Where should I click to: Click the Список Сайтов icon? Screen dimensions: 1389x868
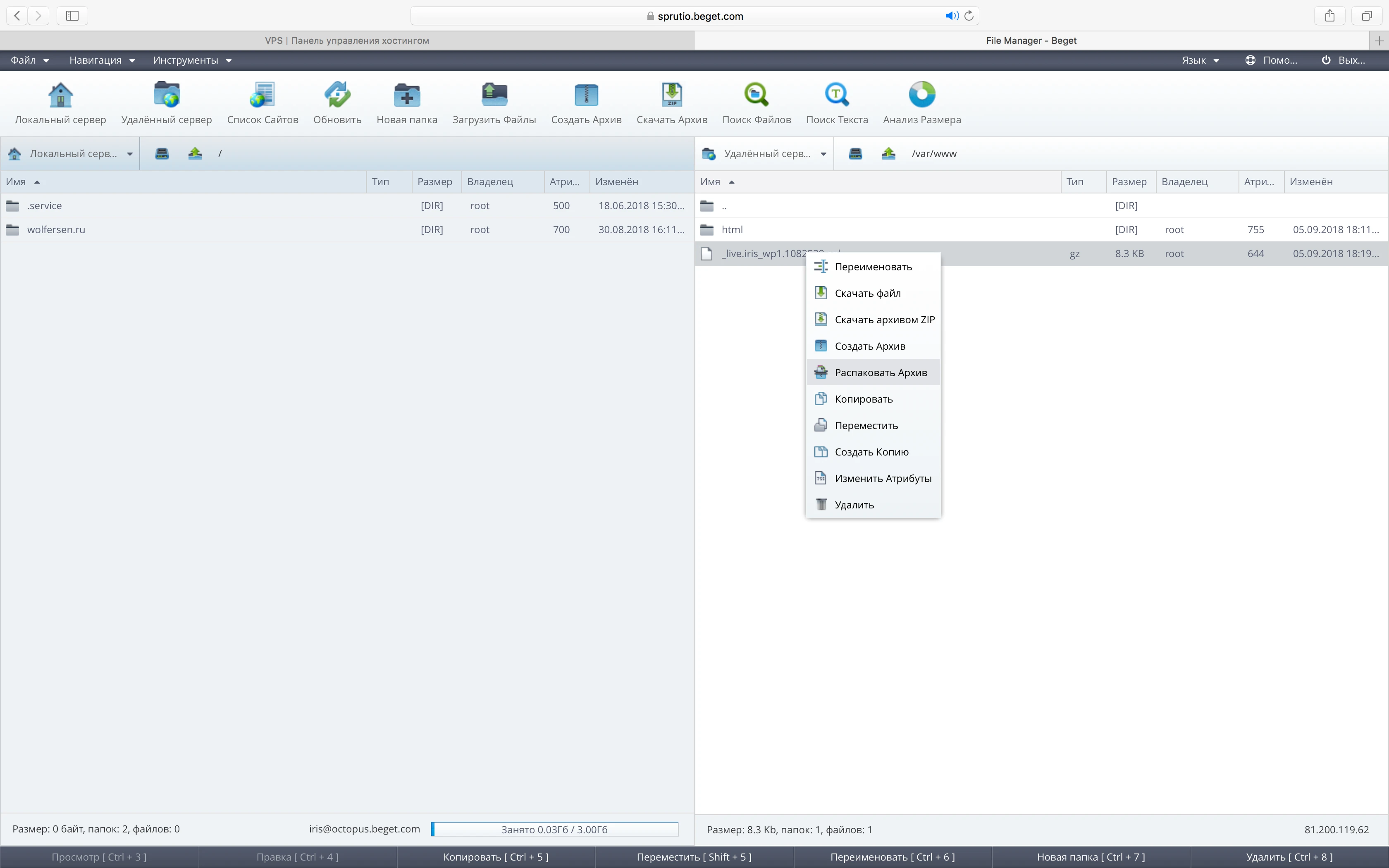pyautogui.click(x=263, y=95)
